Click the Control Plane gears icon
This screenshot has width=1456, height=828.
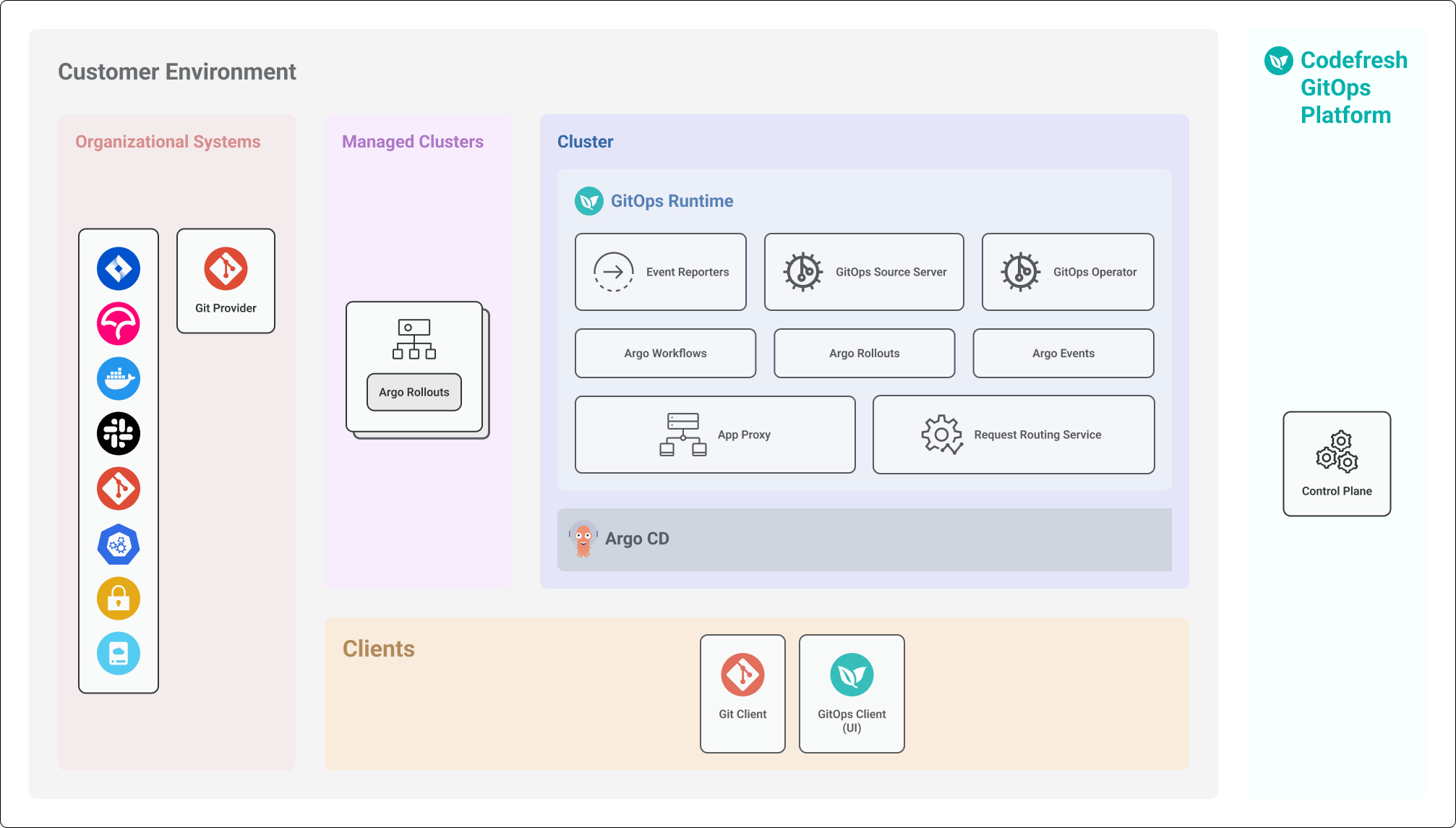pyautogui.click(x=1337, y=452)
